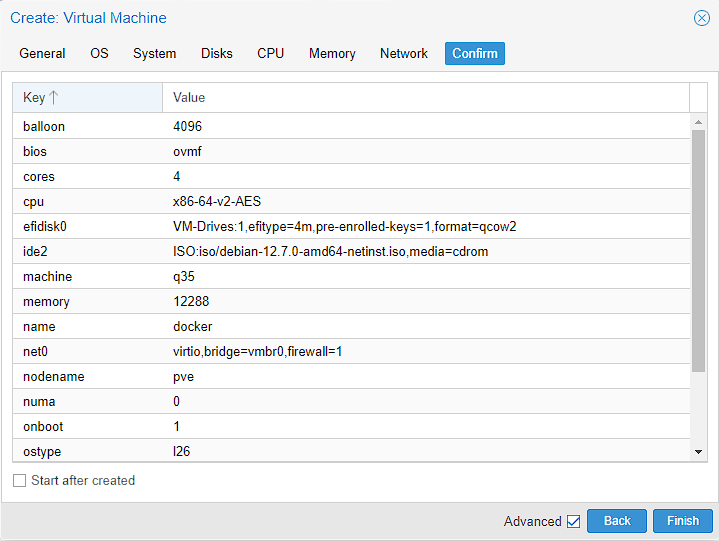Switch to the Memory tab

[x=332, y=54]
